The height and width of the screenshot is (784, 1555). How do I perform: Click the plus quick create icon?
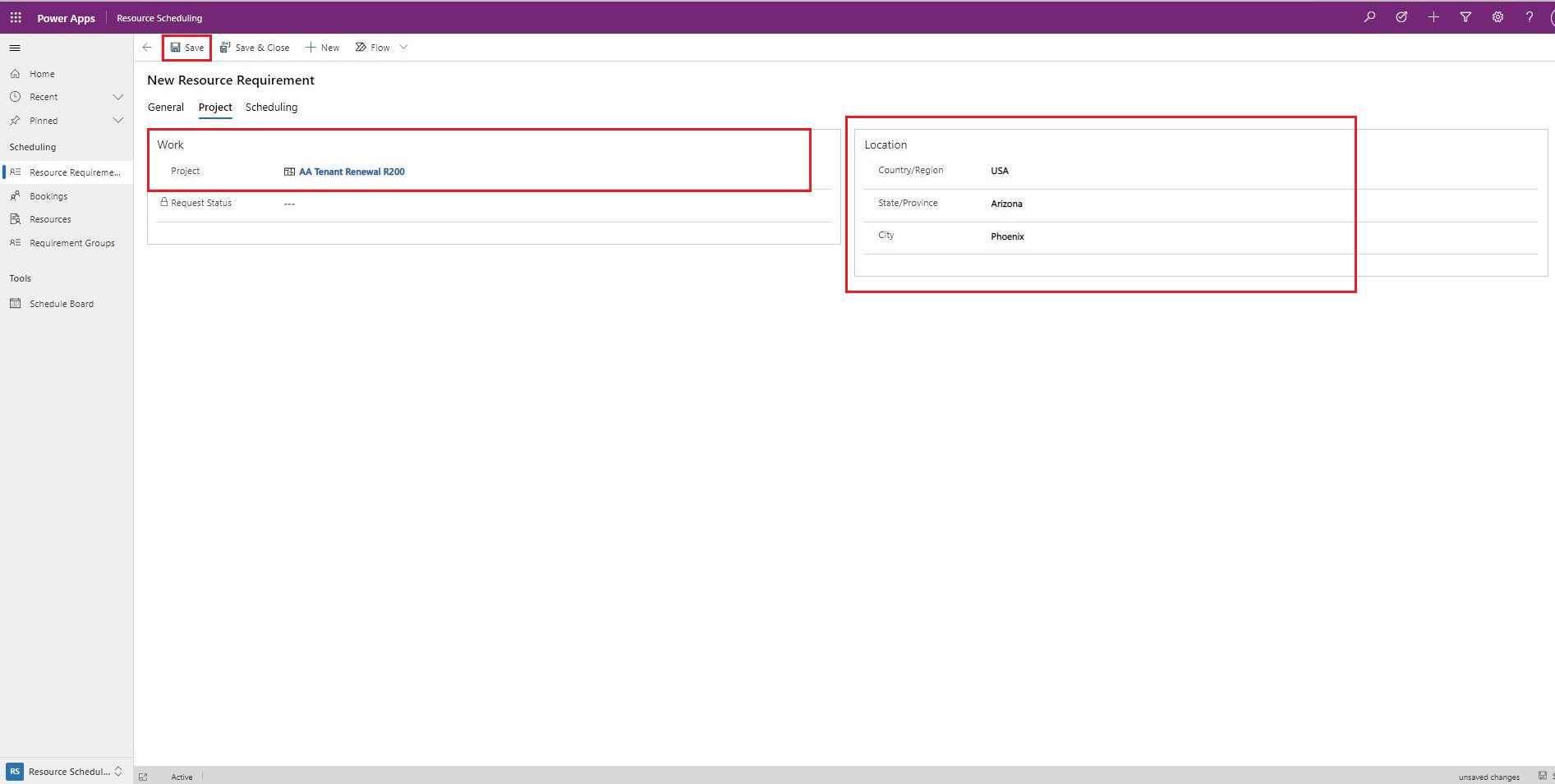pyautogui.click(x=1433, y=17)
